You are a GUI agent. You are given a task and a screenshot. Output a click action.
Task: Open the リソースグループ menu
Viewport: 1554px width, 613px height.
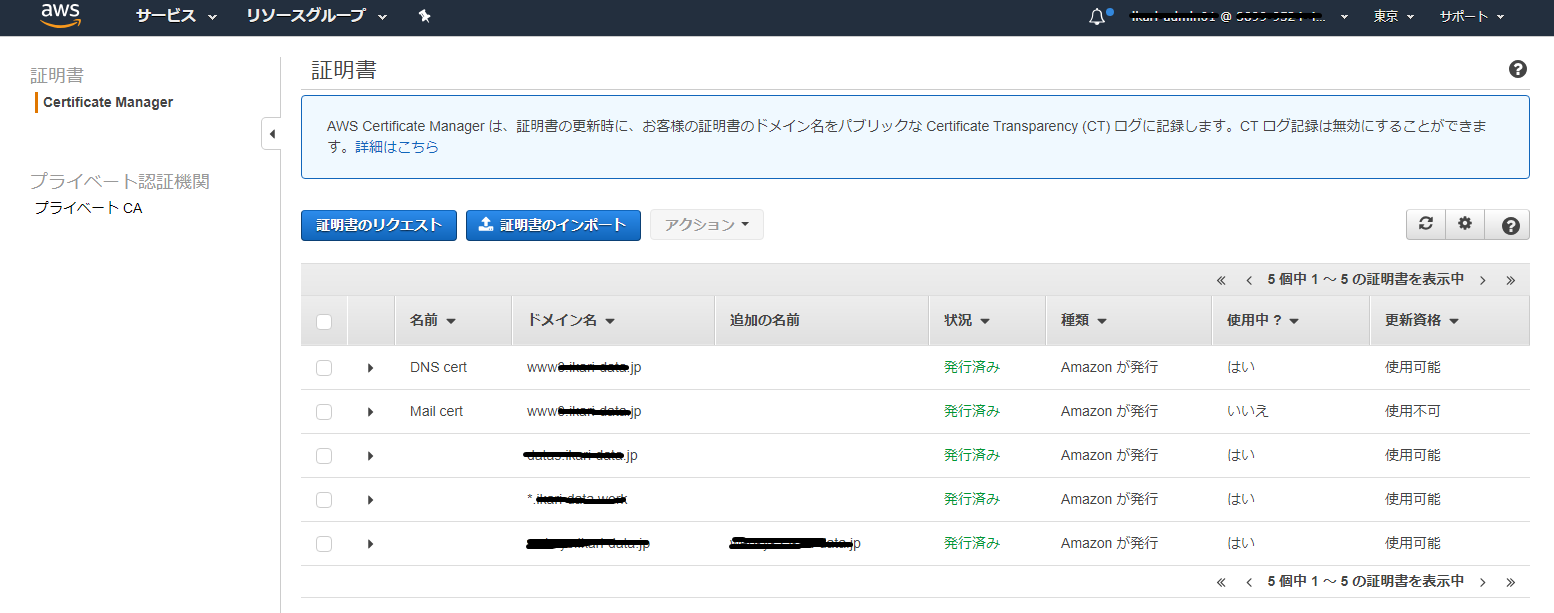pos(318,17)
